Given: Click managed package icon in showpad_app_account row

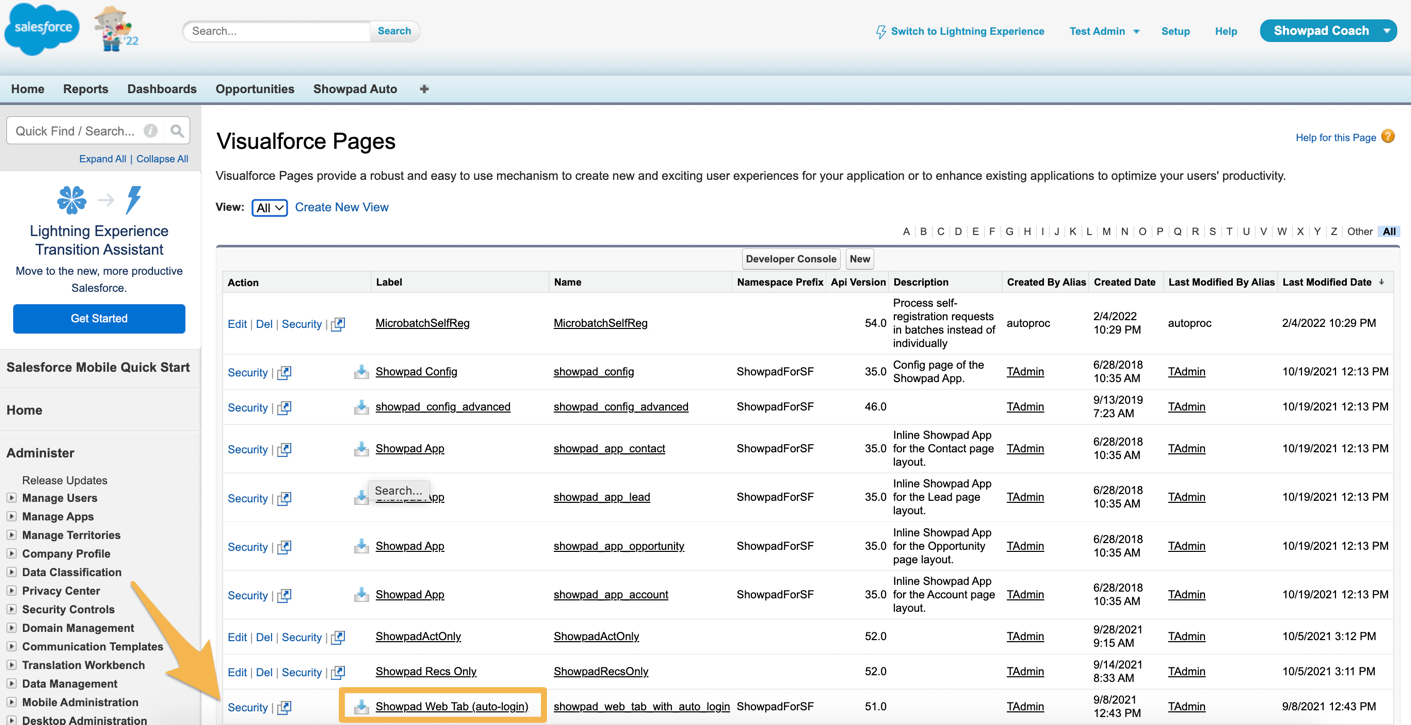Looking at the screenshot, I should pyautogui.click(x=361, y=595).
